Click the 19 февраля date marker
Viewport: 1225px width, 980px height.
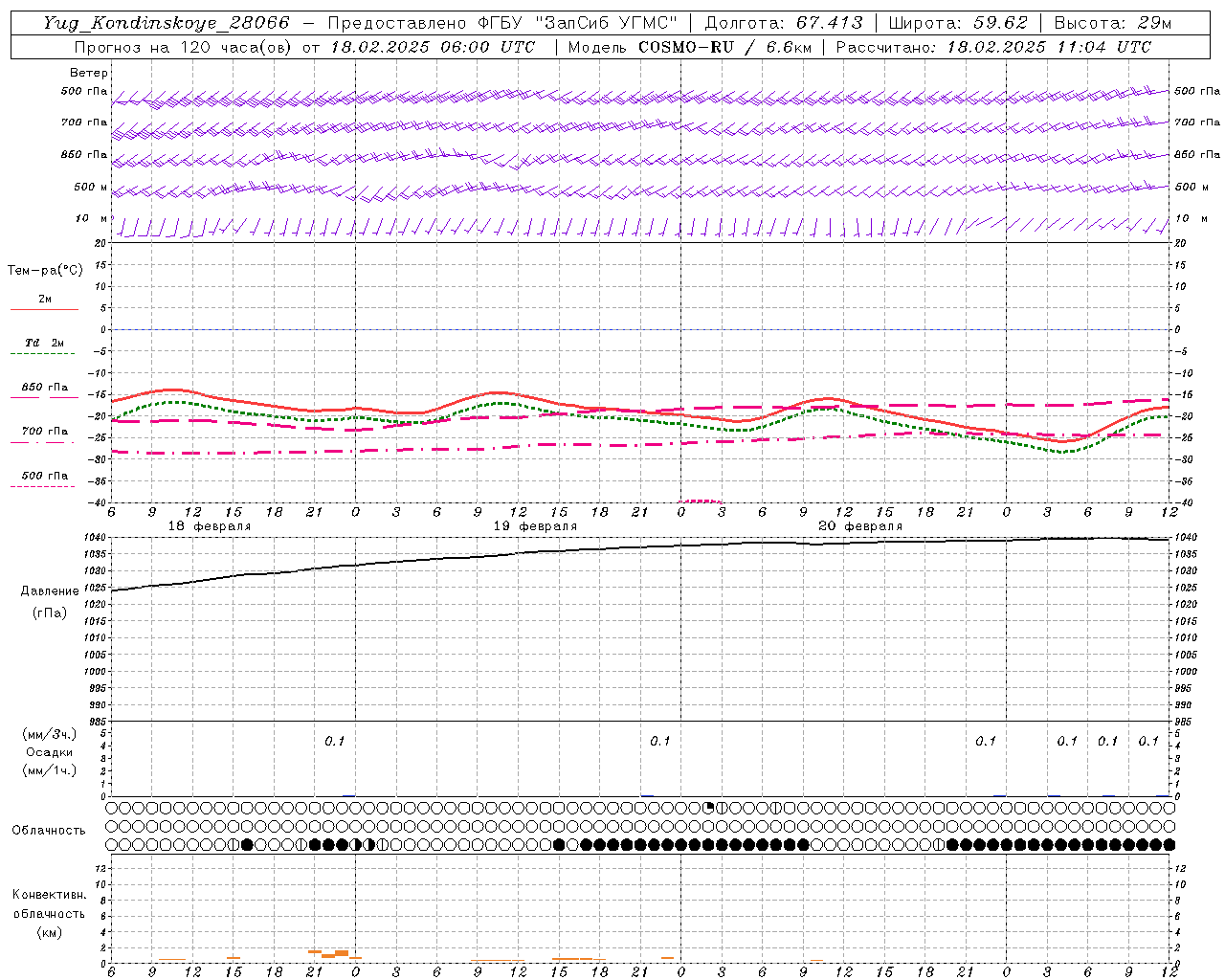tap(535, 526)
